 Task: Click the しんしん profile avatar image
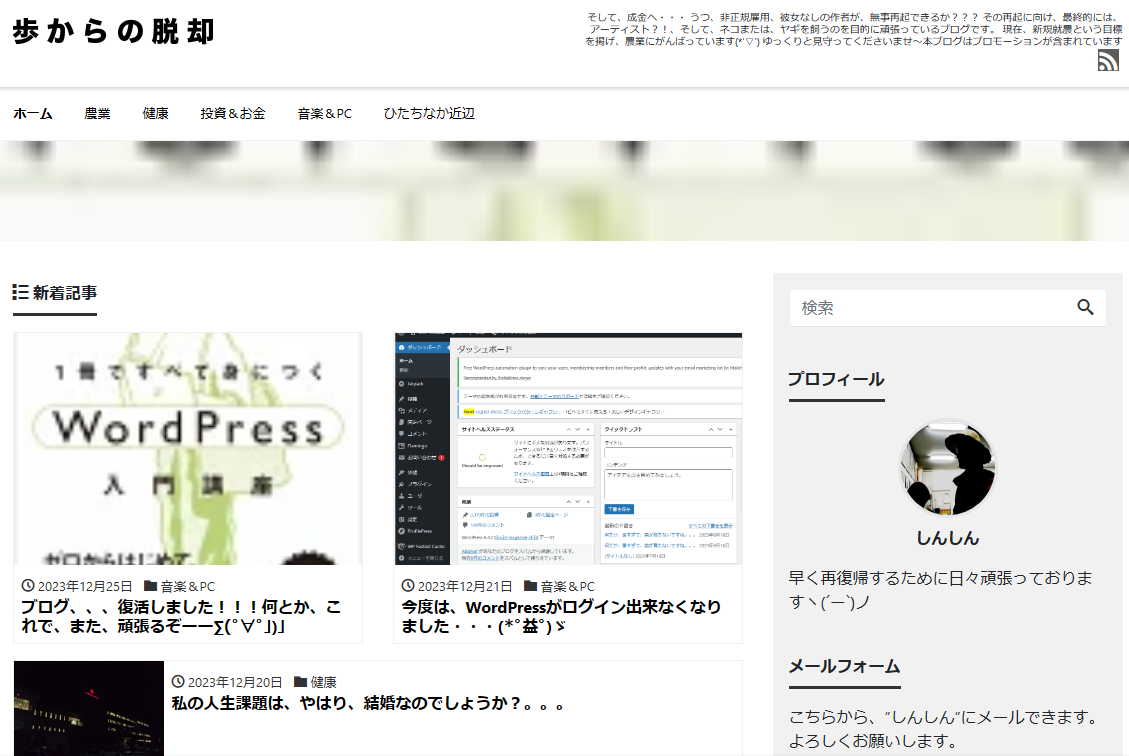click(947, 467)
